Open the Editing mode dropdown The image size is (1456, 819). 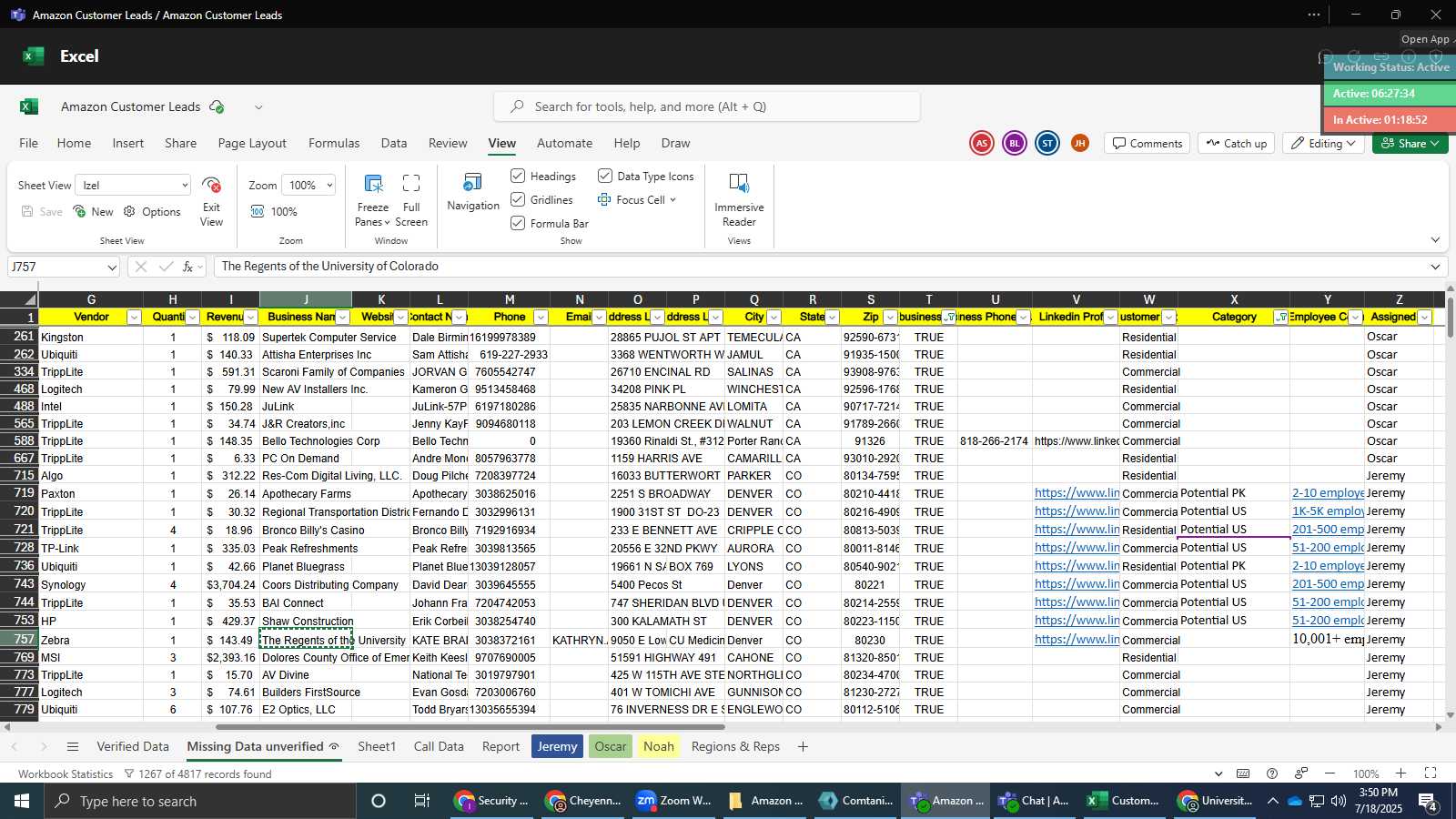pyautogui.click(x=1324, y=143)
